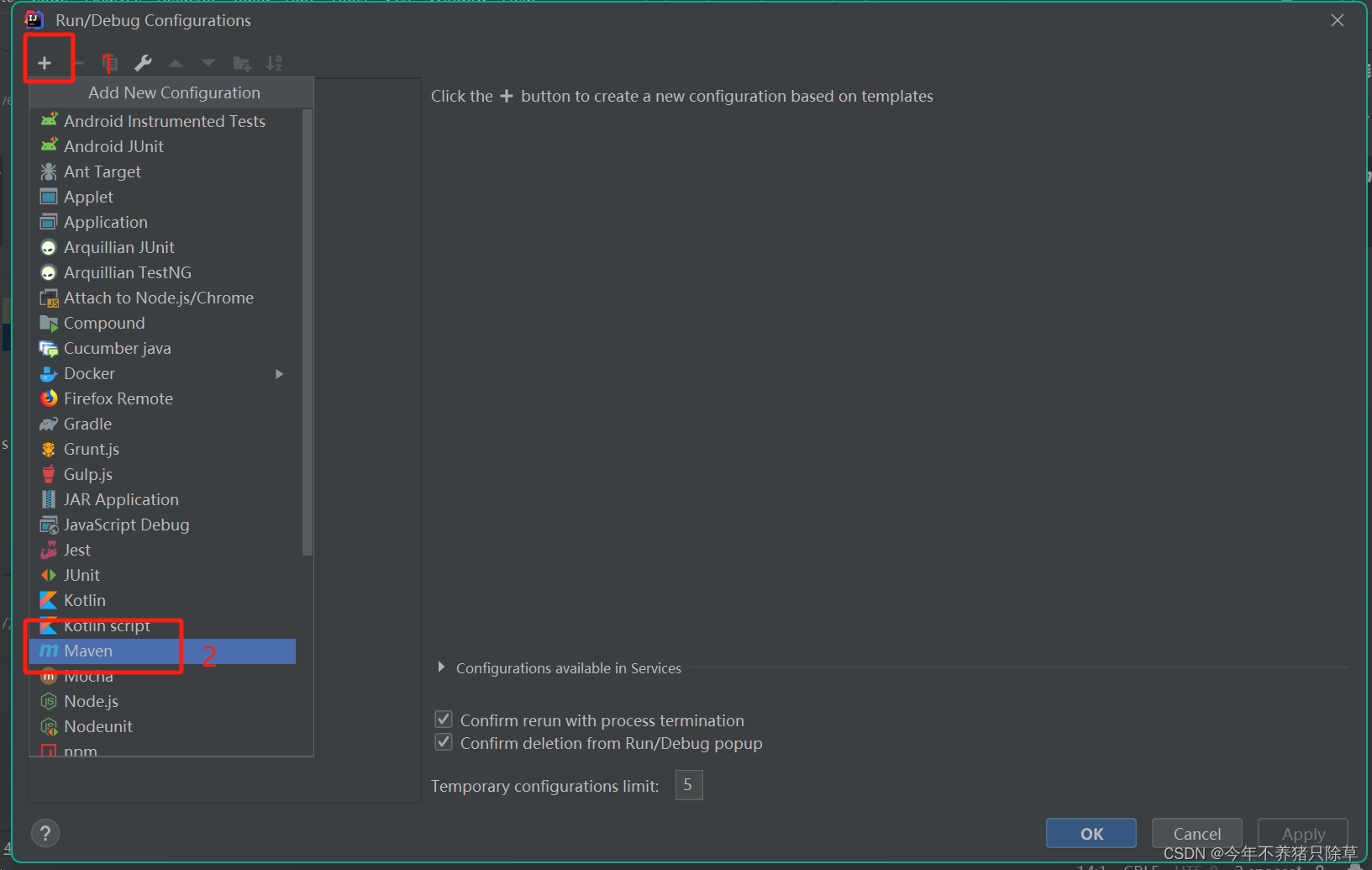
Task: Expand the Docker submenu arrow
Action: coord(280,373)
